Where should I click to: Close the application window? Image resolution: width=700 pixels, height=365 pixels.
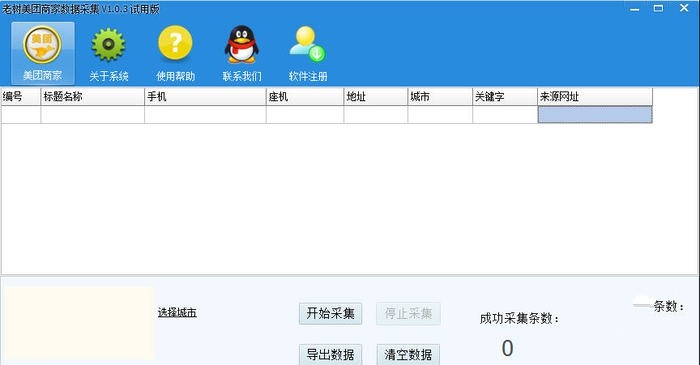(684, 8)
